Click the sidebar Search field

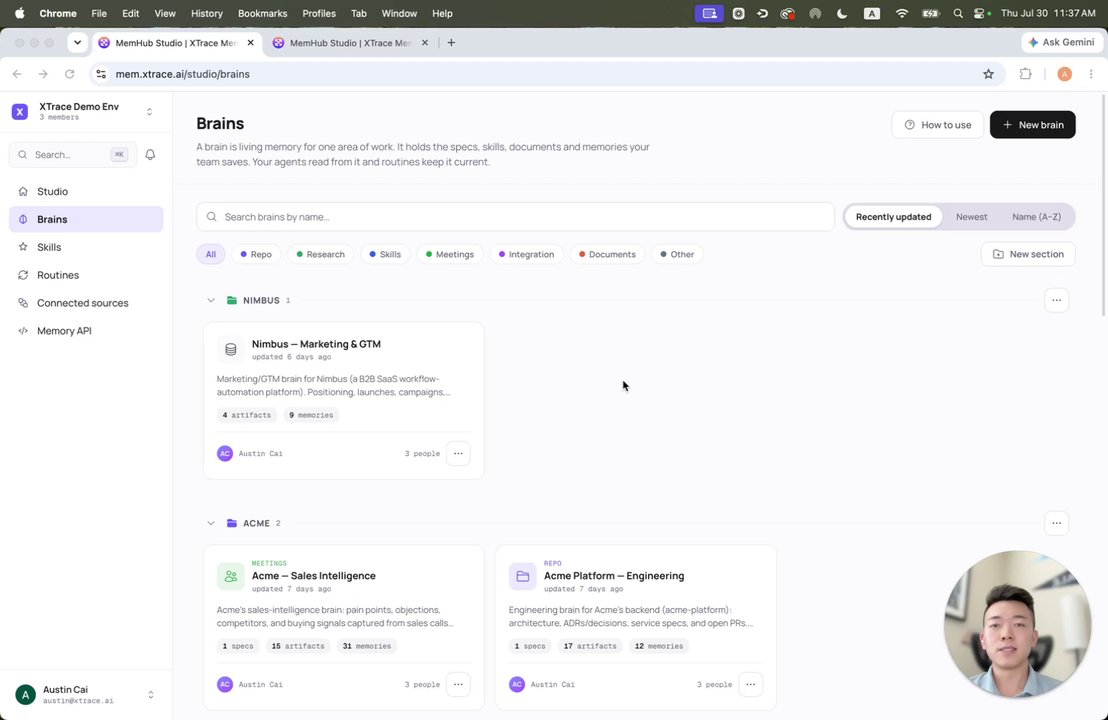pos(73,155)
